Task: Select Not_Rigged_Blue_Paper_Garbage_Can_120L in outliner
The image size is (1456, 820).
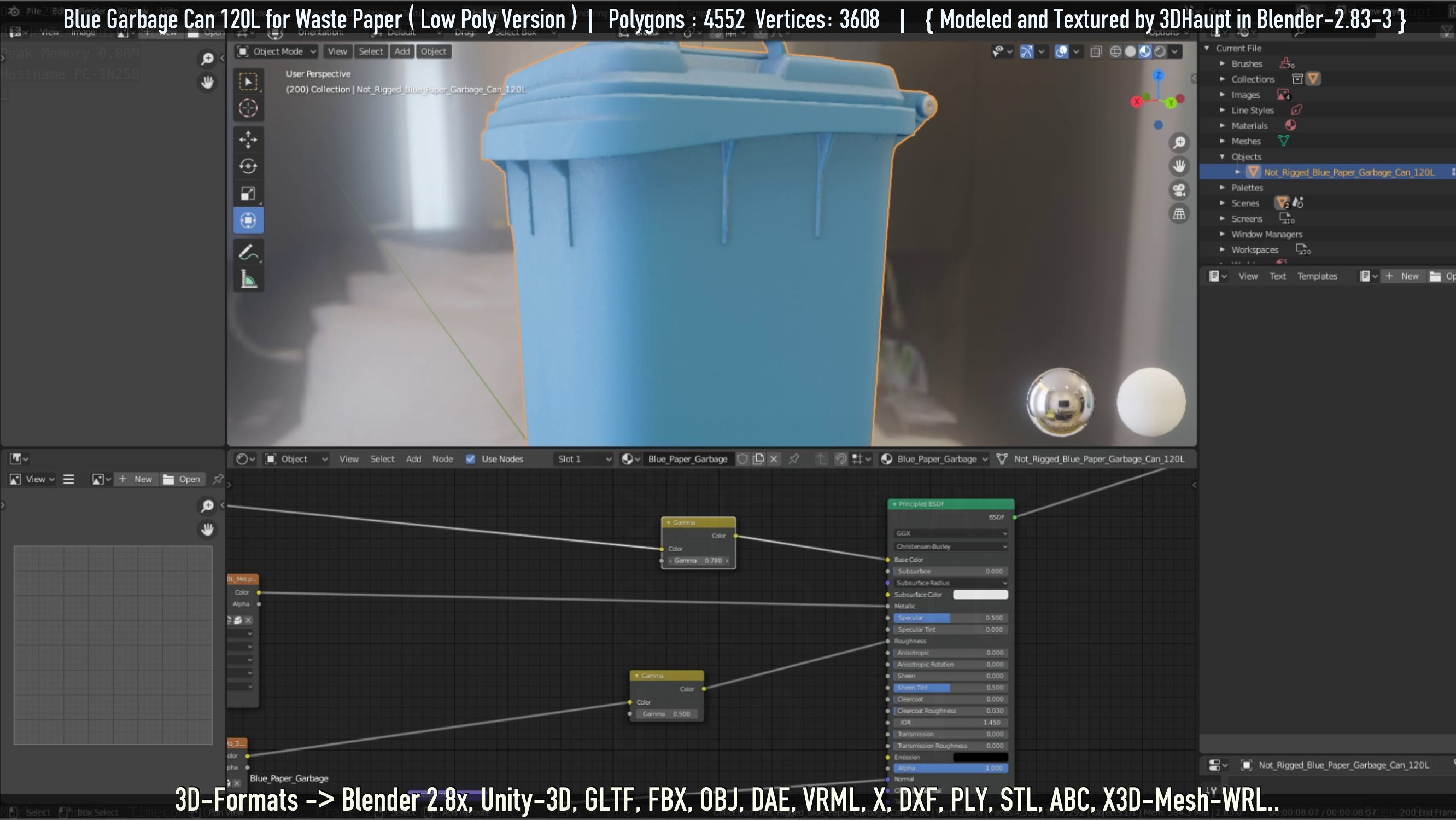Action: [1349, 172]
